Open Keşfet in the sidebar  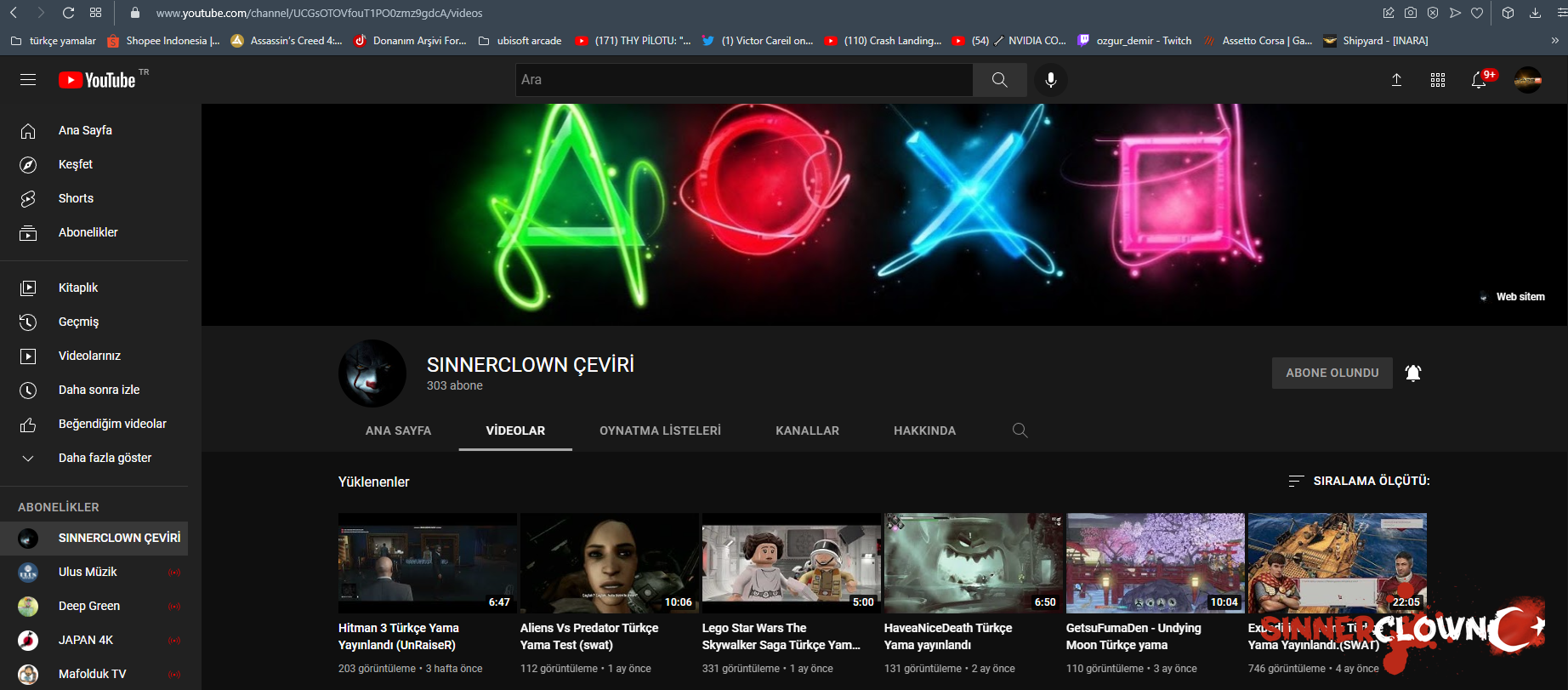tap(94, 164)
